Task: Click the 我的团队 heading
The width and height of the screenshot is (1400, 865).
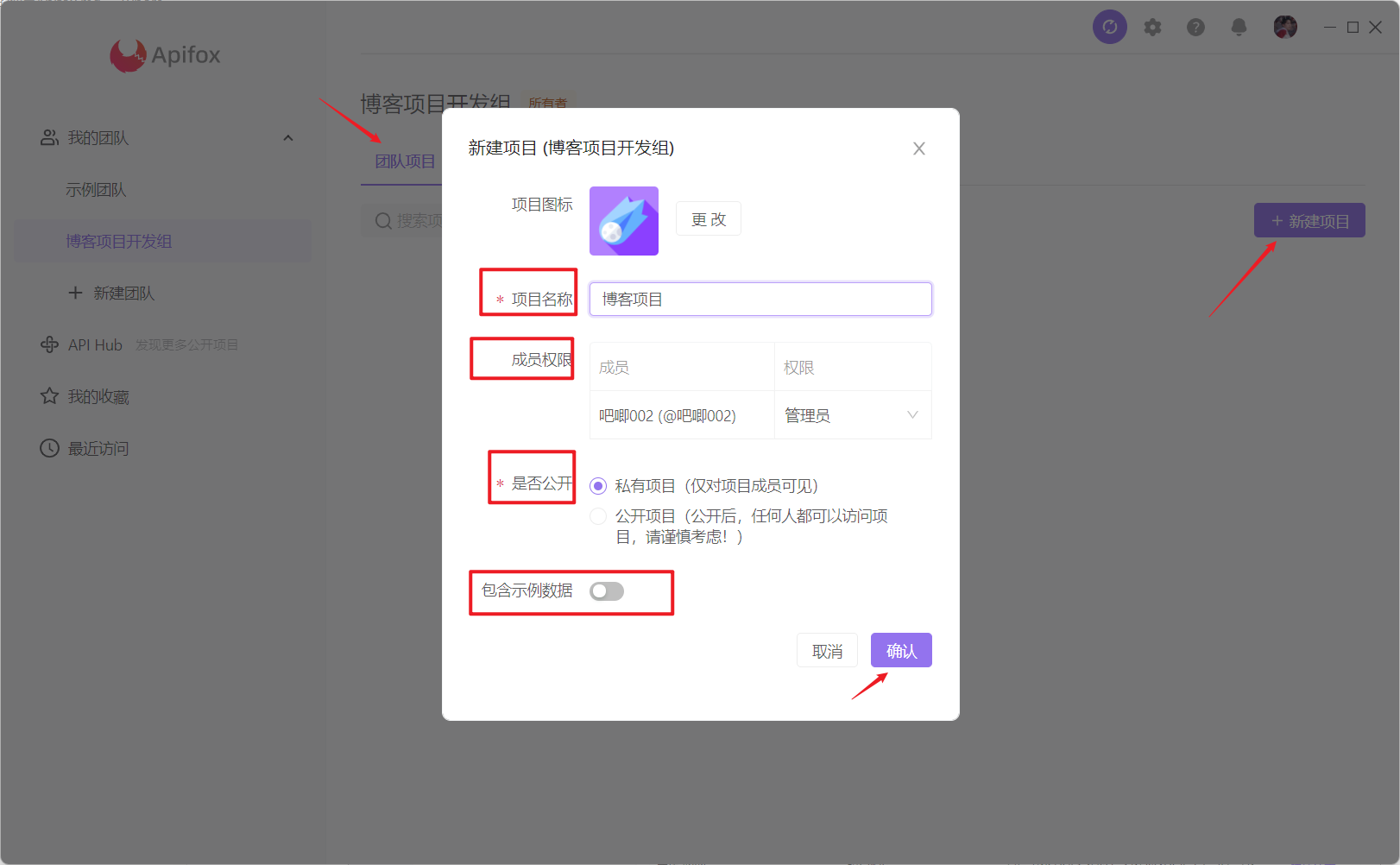Action: (98, 138)
